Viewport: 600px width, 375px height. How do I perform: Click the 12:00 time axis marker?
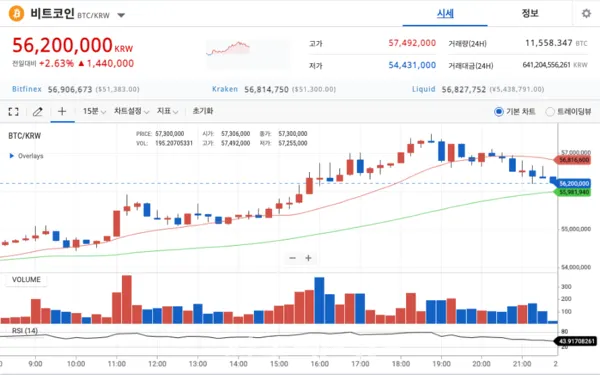tap(157, 364)
